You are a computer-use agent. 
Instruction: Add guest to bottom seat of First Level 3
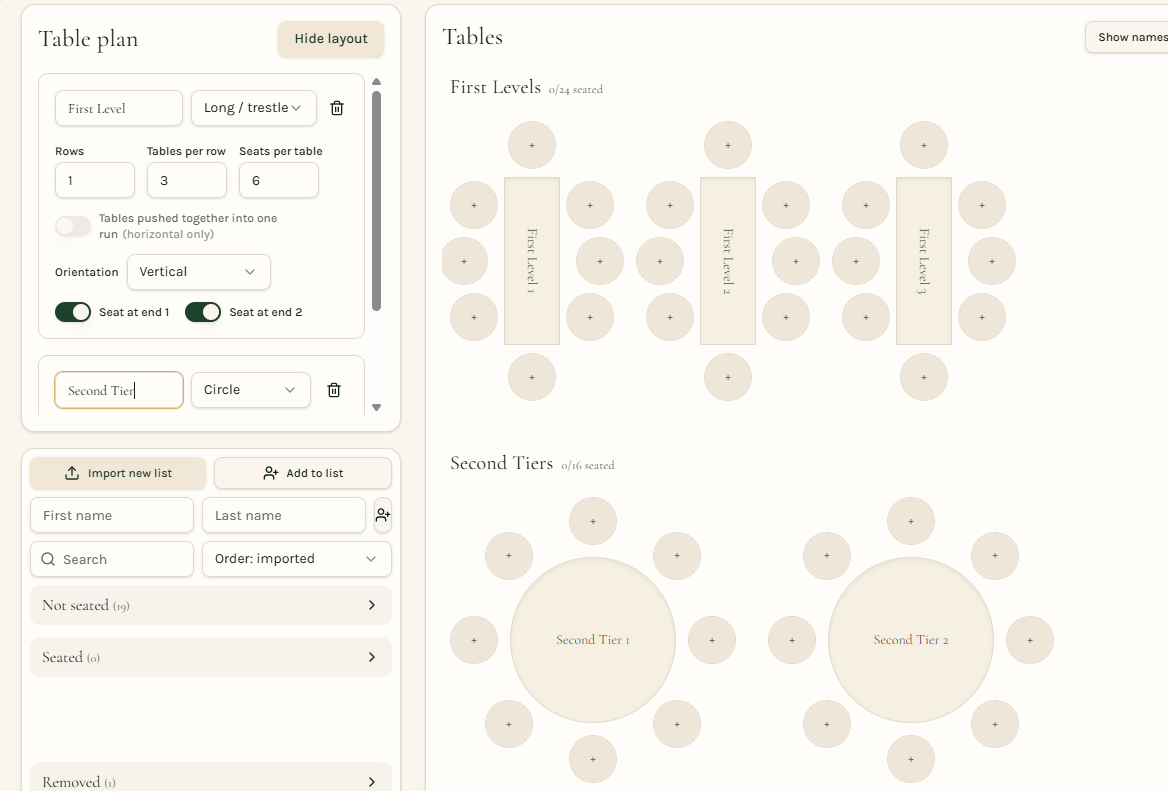(924, 377)
